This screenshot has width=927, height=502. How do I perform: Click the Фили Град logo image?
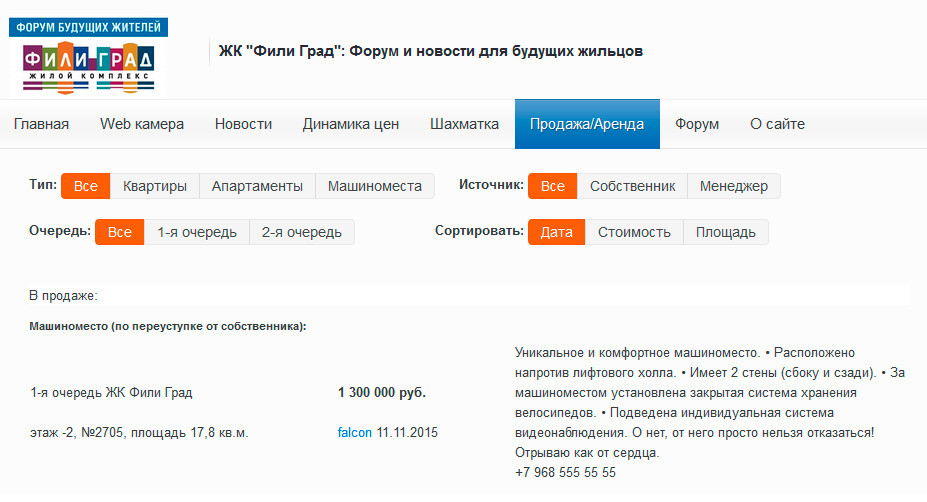(x=89, y=57)
